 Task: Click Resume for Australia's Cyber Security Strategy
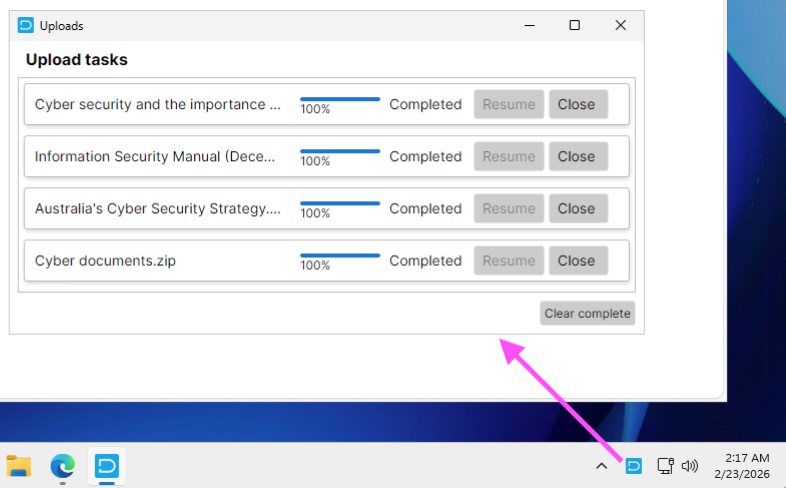(x=509, y=208)
